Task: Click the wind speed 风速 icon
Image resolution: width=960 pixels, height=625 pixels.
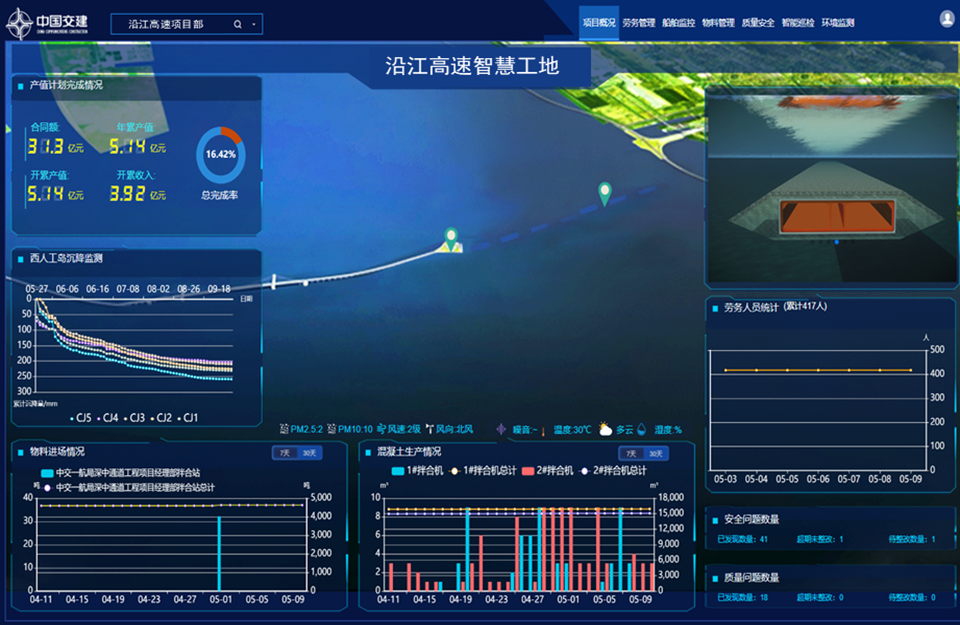Action: pyautogui.click(x=382, y=430)
